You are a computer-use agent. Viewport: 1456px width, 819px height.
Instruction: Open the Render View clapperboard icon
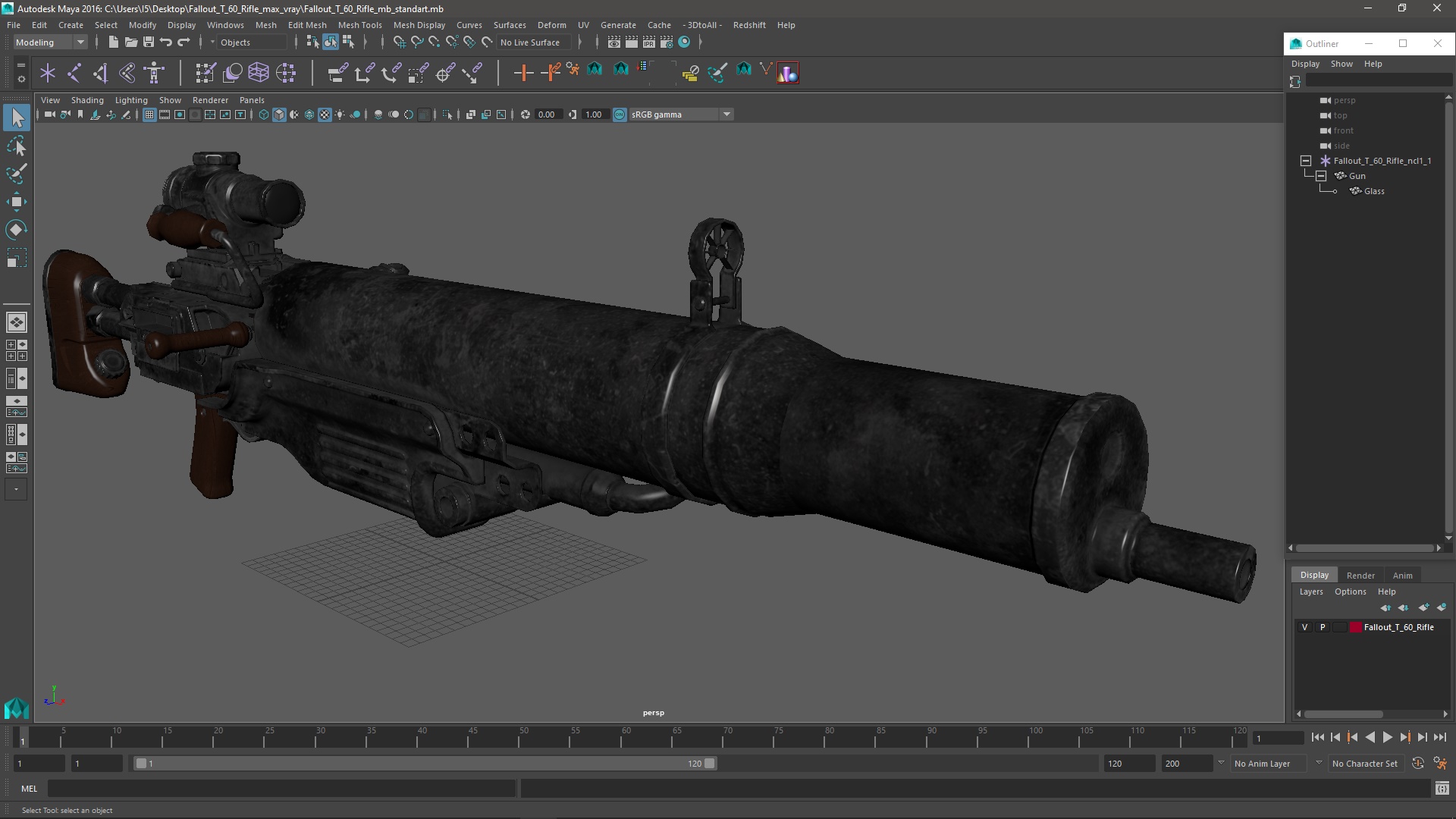coord(614,42)
